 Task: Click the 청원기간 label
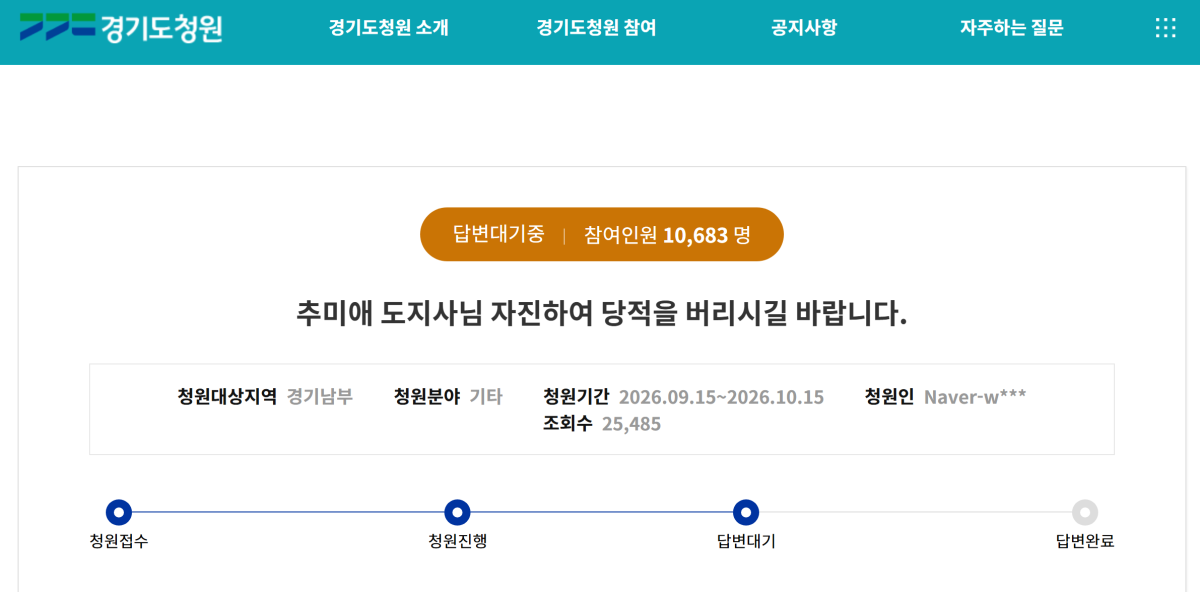[x=576, y=397]
